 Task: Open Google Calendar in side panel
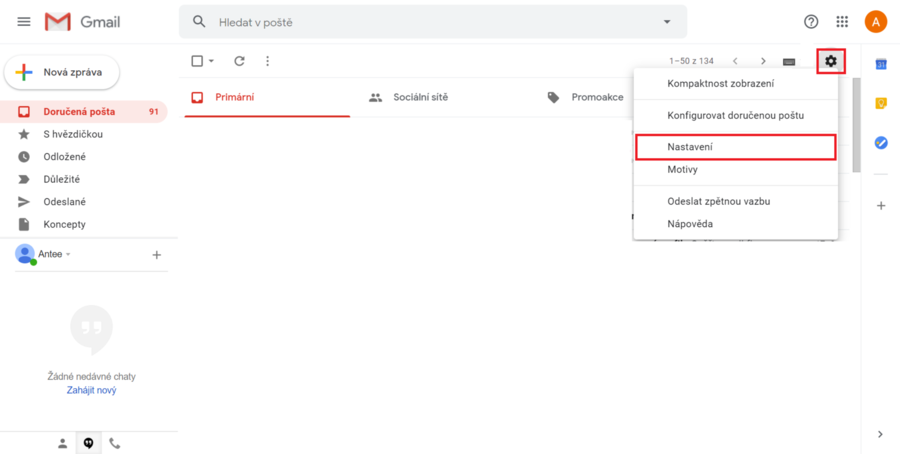[x=881, y=64]
